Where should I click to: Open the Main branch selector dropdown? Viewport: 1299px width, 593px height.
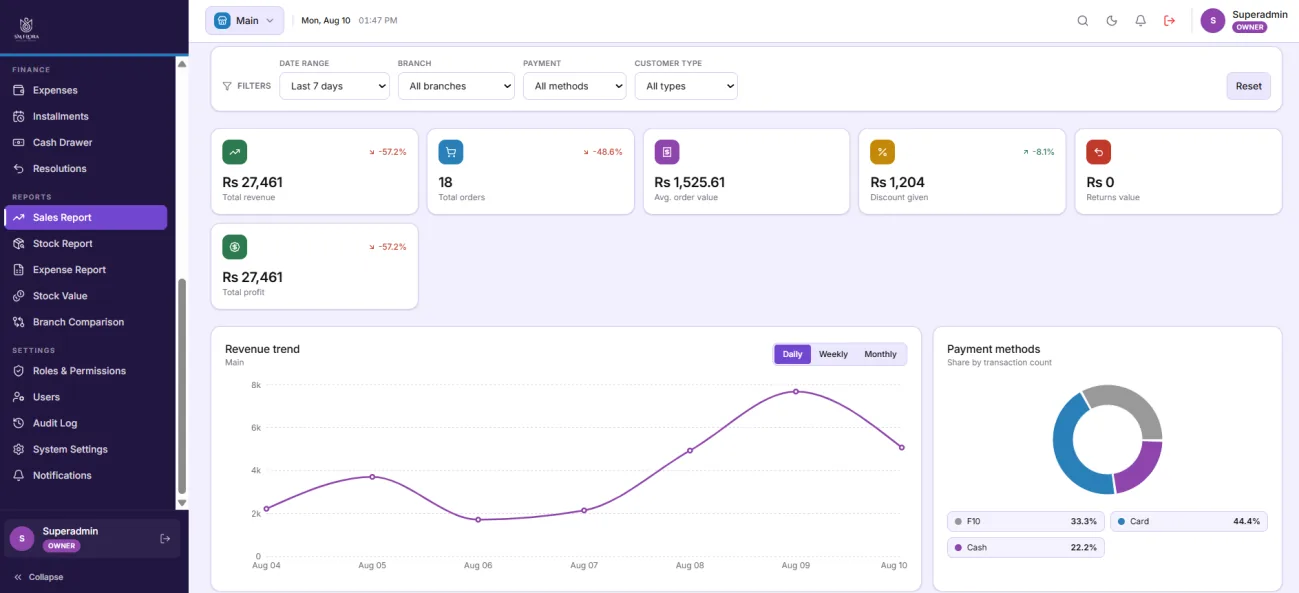tap(245, 21)
